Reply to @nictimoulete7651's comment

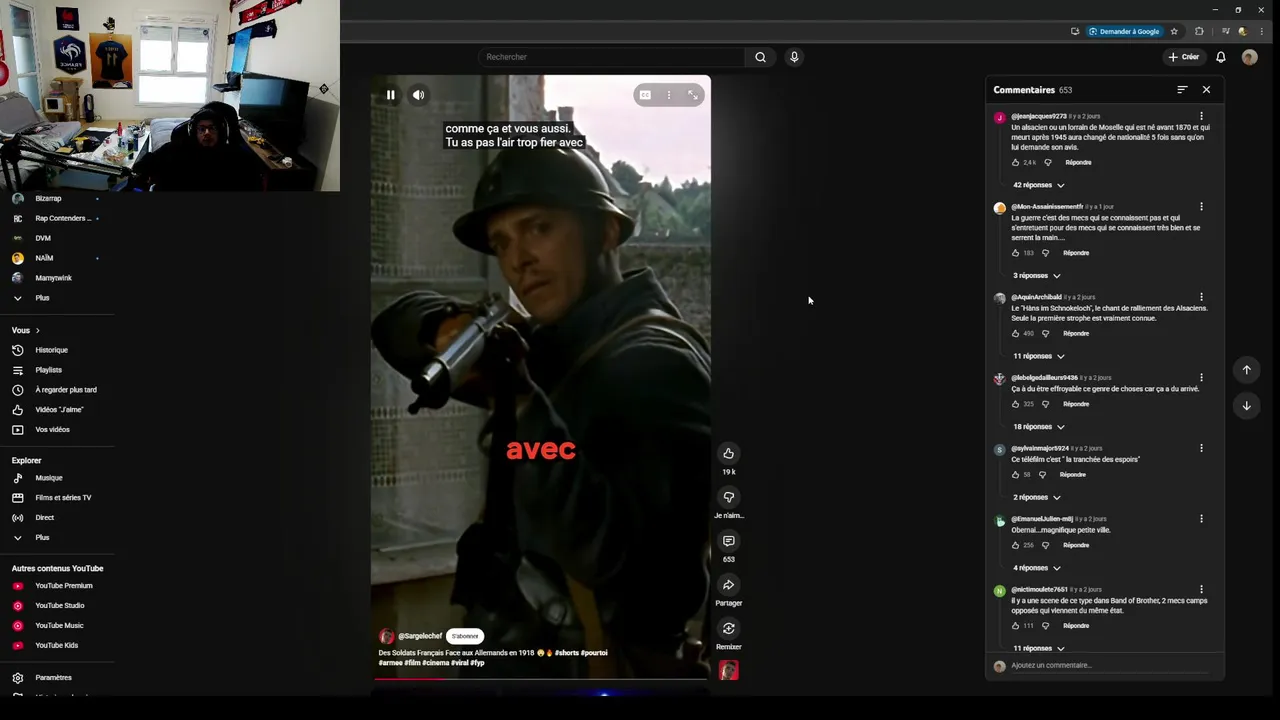[x=1076, y=626]
